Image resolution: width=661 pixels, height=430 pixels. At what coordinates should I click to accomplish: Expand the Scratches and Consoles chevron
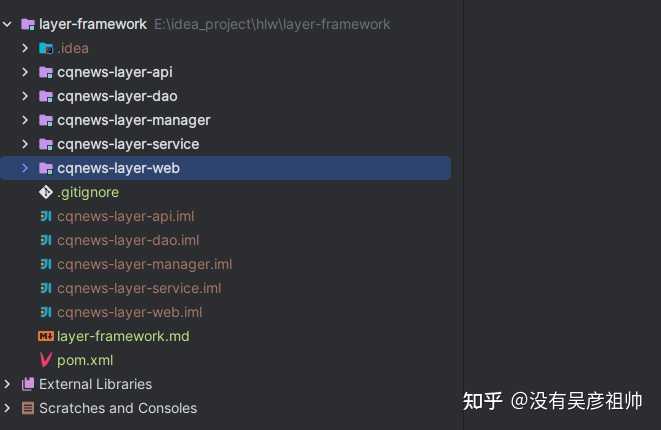click(7, 408)
